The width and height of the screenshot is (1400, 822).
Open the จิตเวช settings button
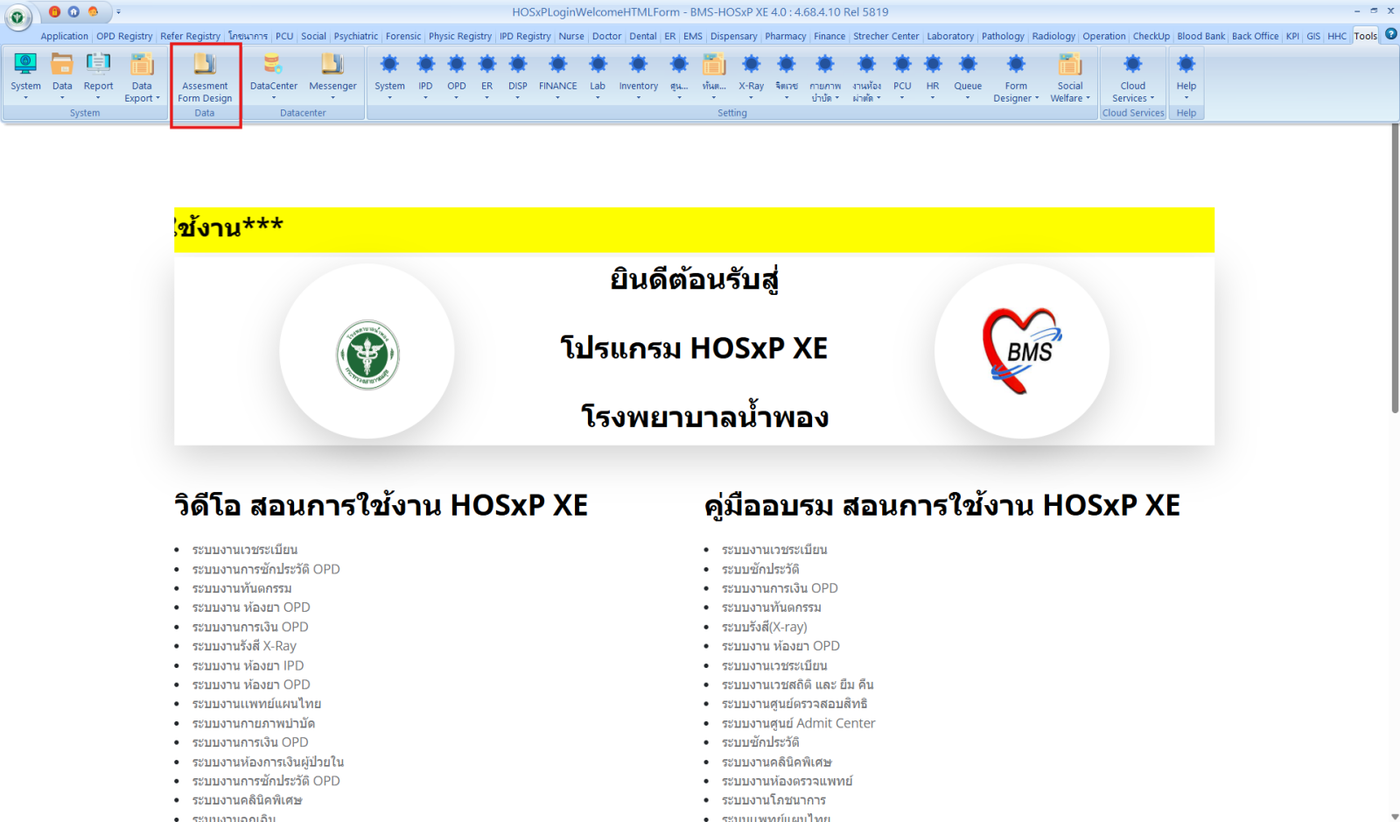click(787, 78)
